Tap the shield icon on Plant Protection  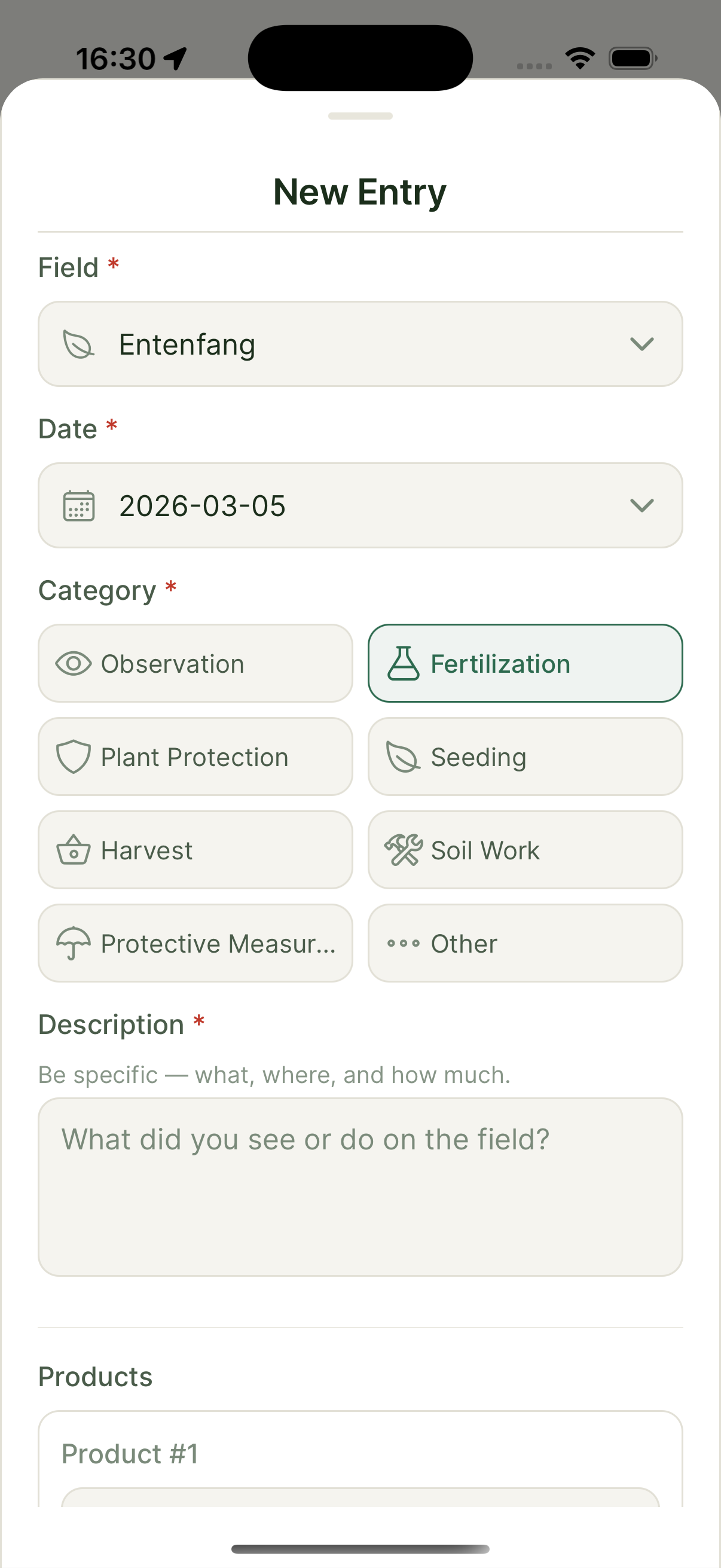[74, 756]
